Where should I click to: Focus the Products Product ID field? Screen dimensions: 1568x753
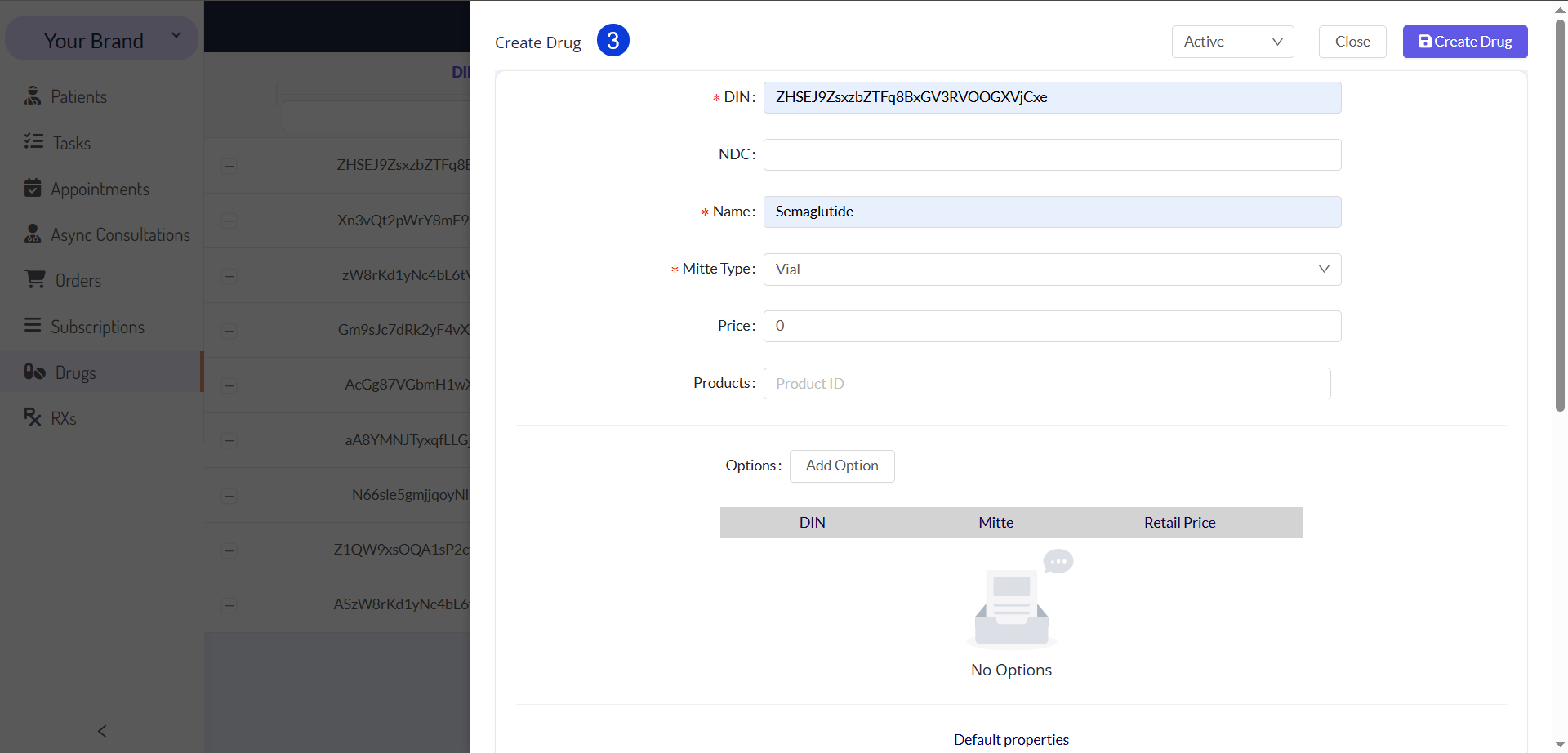[1047, 383]
